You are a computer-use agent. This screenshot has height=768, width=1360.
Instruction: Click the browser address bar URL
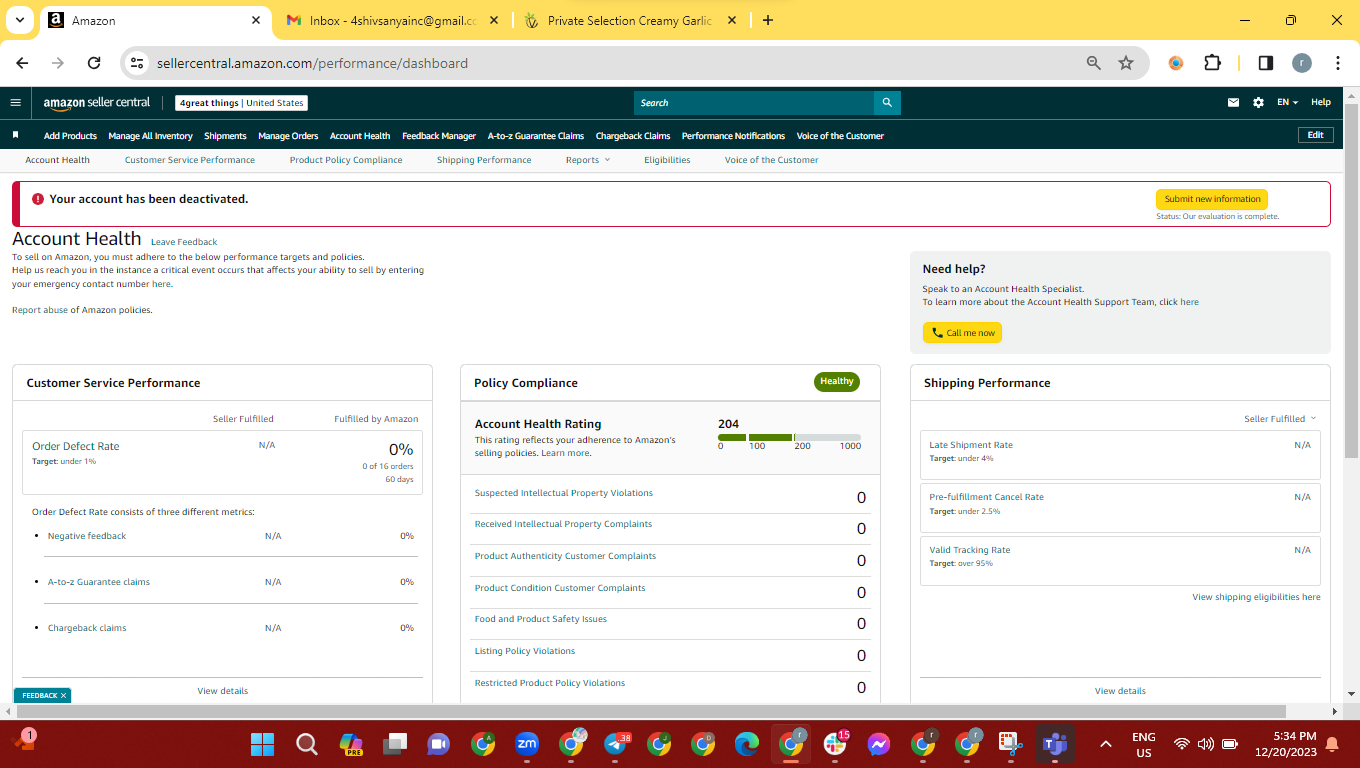pos(312,63)
